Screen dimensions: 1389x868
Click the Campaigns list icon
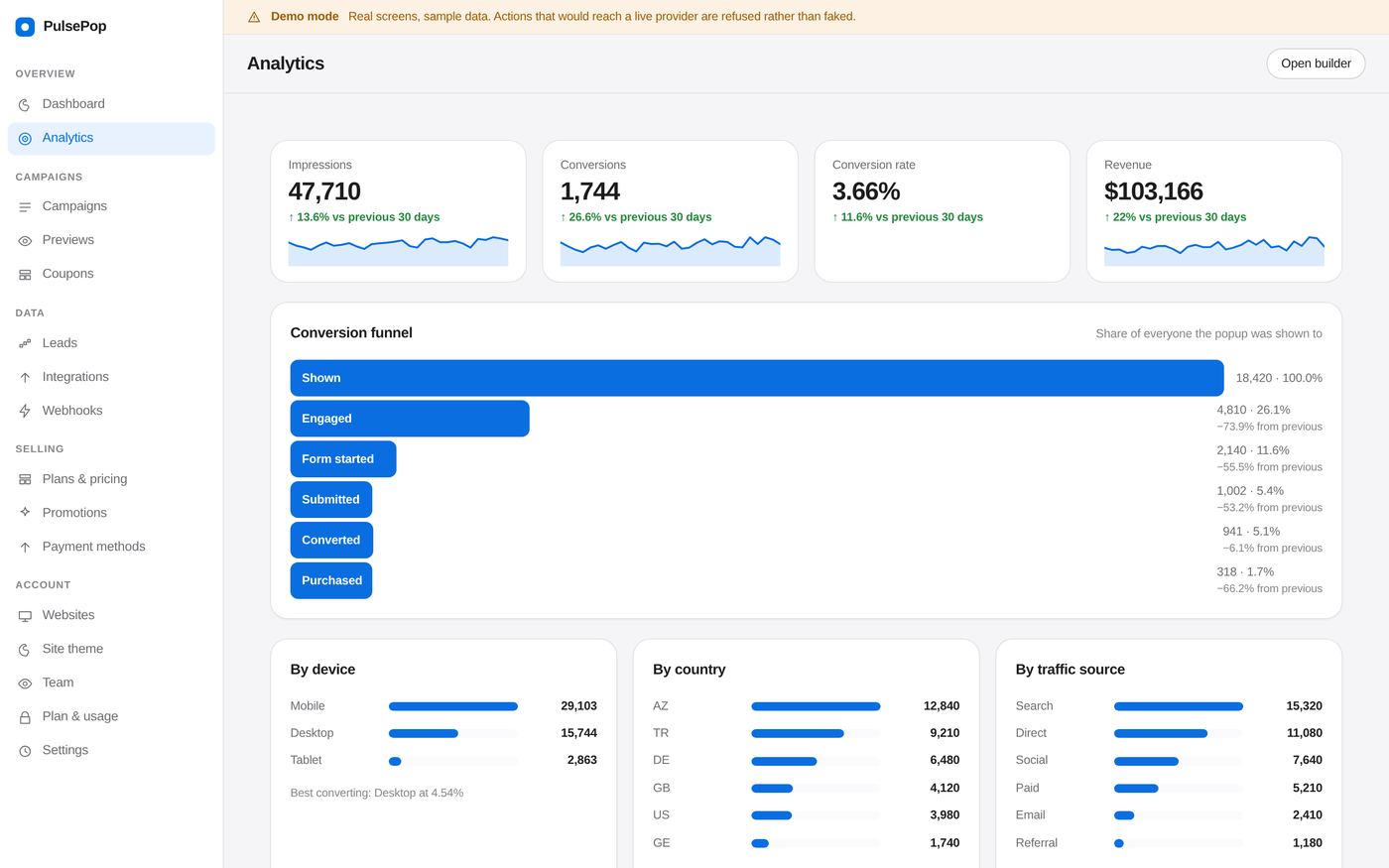[25, 206]
